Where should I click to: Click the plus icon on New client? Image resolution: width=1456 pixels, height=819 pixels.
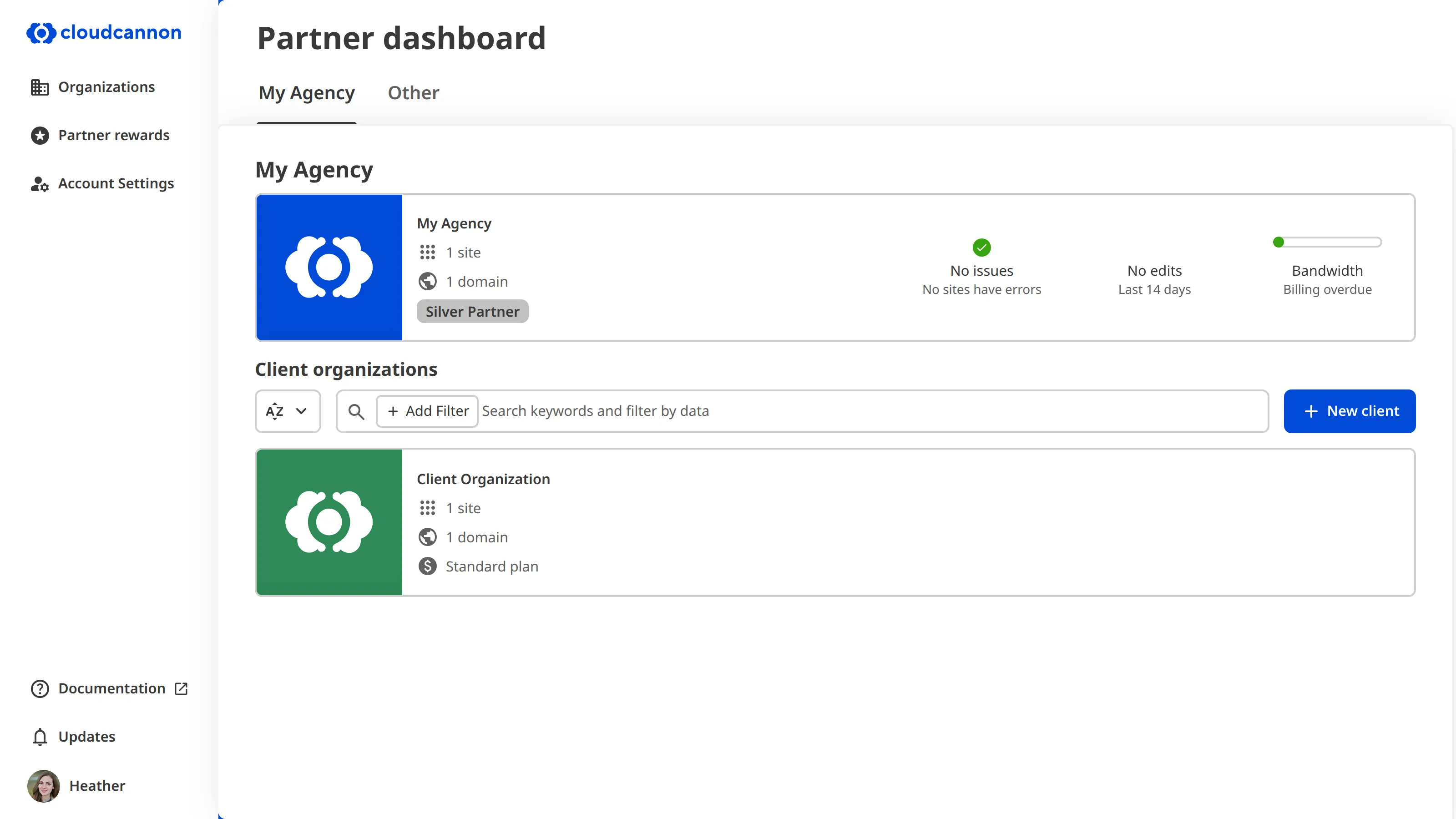coord(1311,411)
